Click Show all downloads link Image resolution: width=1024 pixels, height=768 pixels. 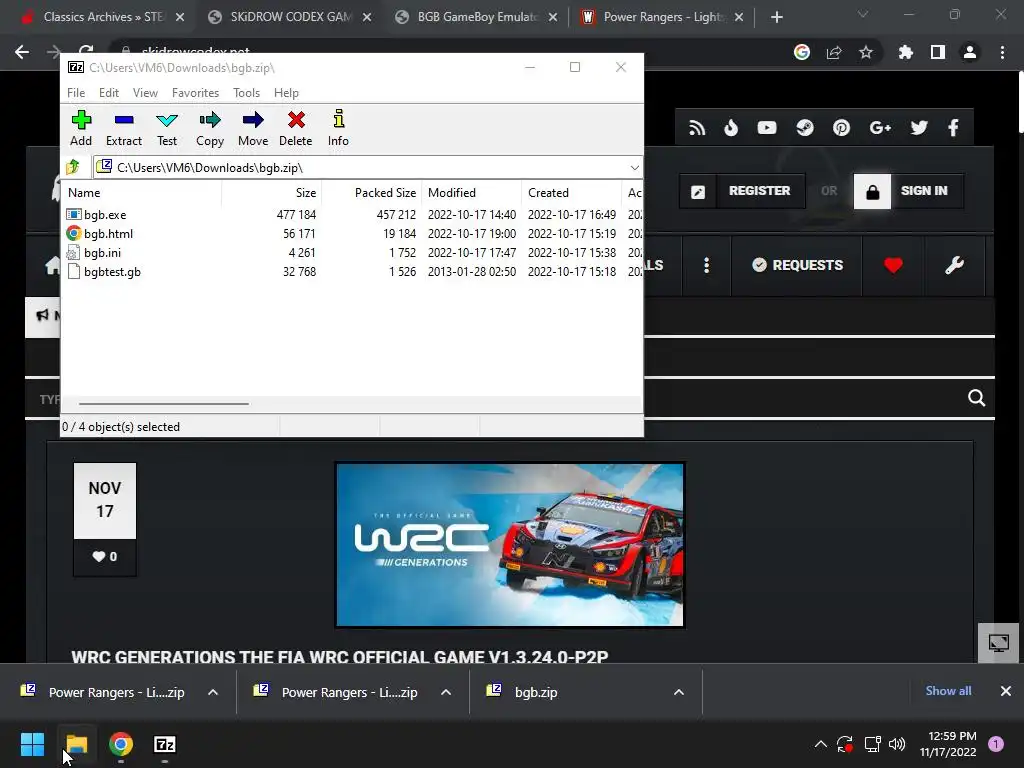948,691
